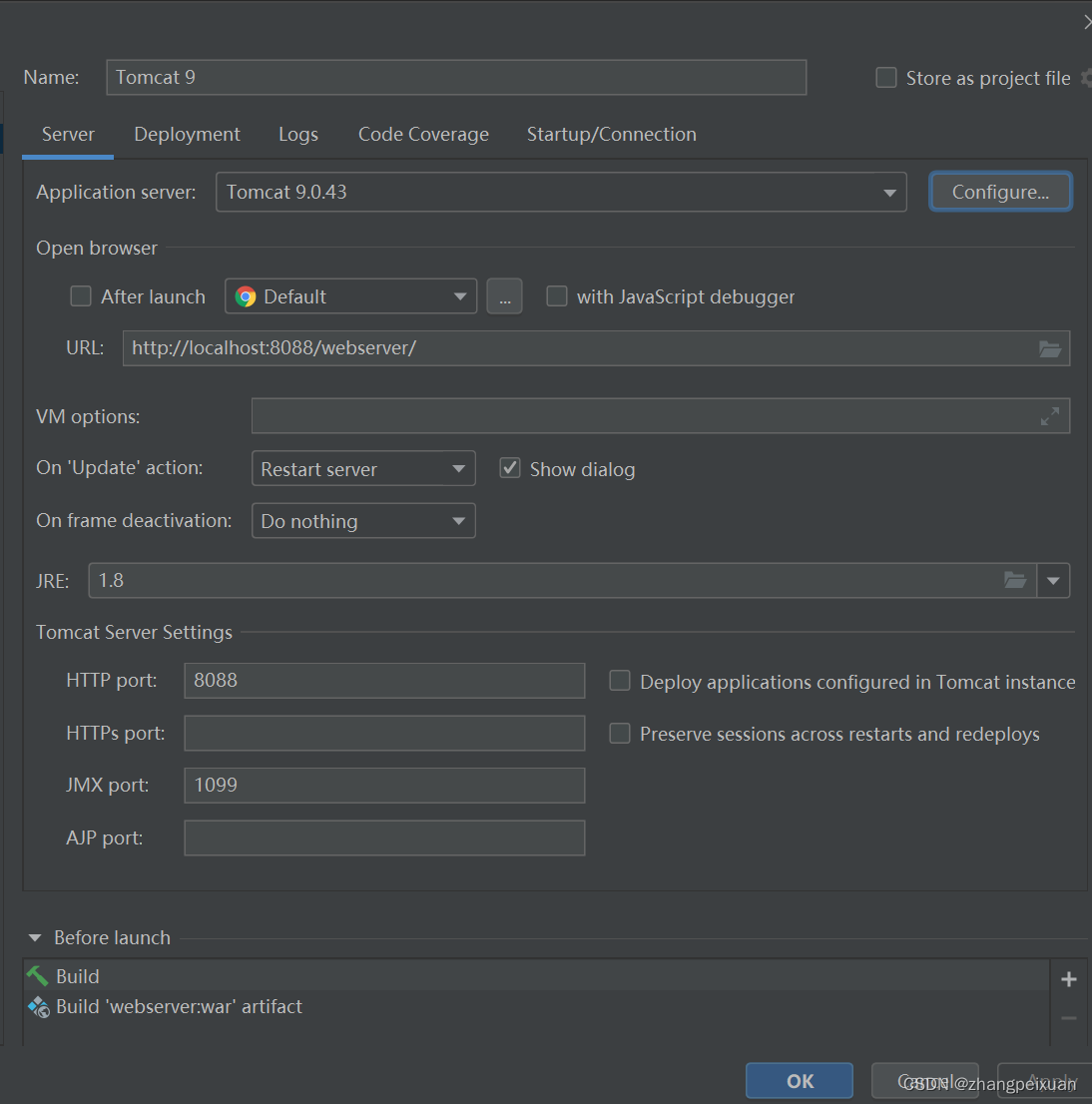The width and height of the screenshot is (1092, 1104).
Task: Open the JRE dropdown arrow
Action: (1053, 581)
